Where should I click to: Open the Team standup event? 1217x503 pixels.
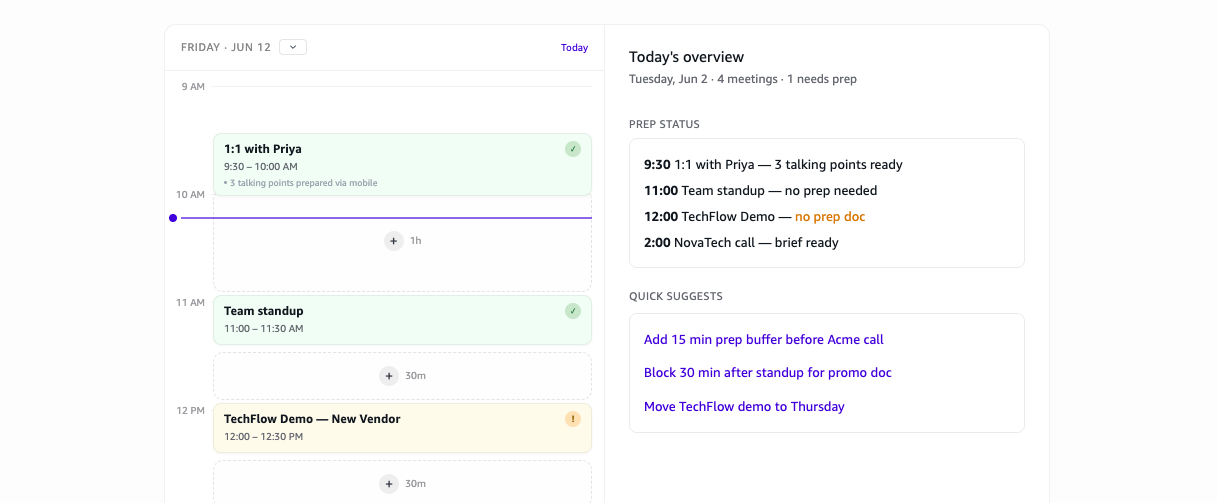pos(402,320)
